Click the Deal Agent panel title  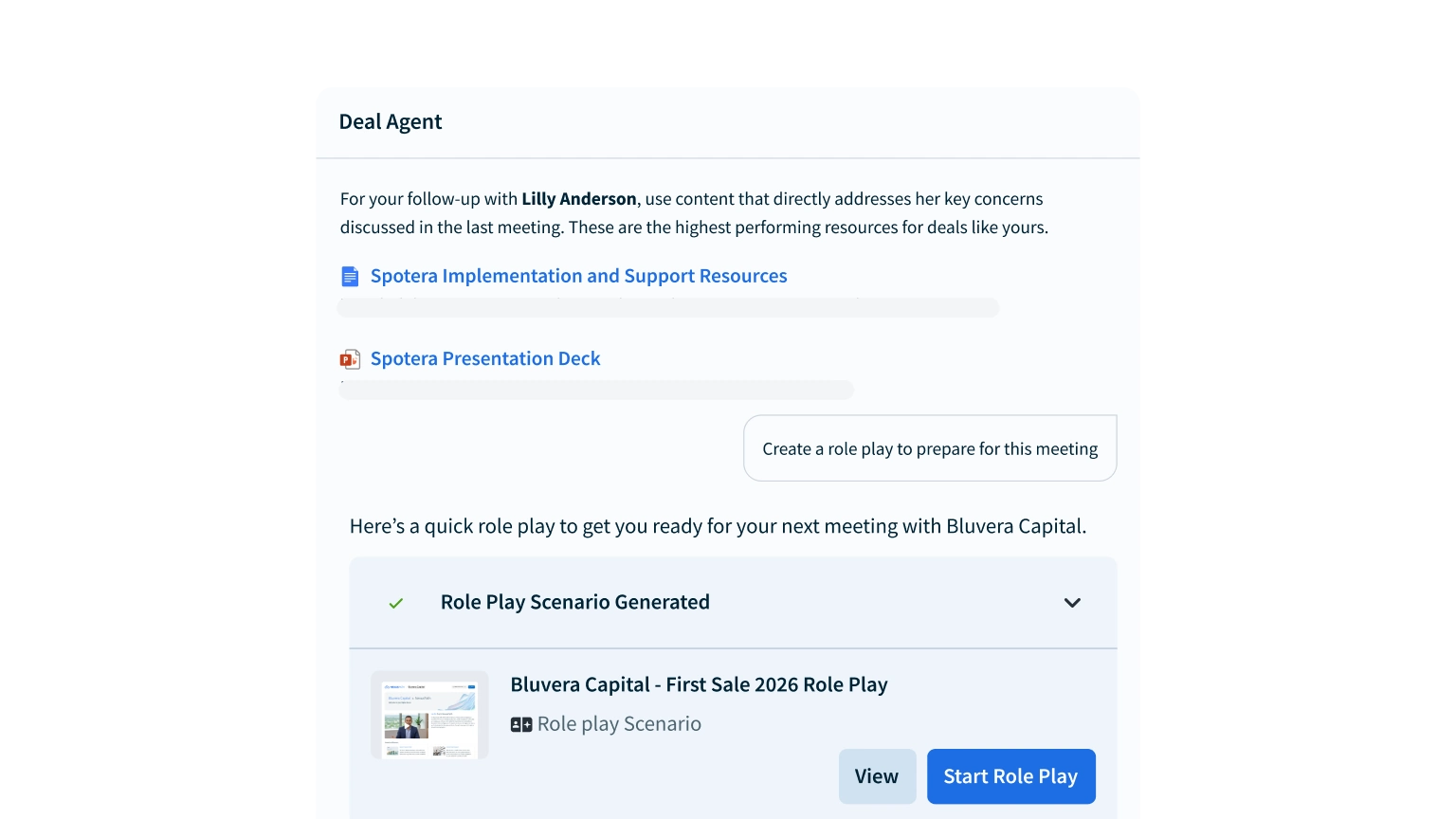click(x=391, y=121)
